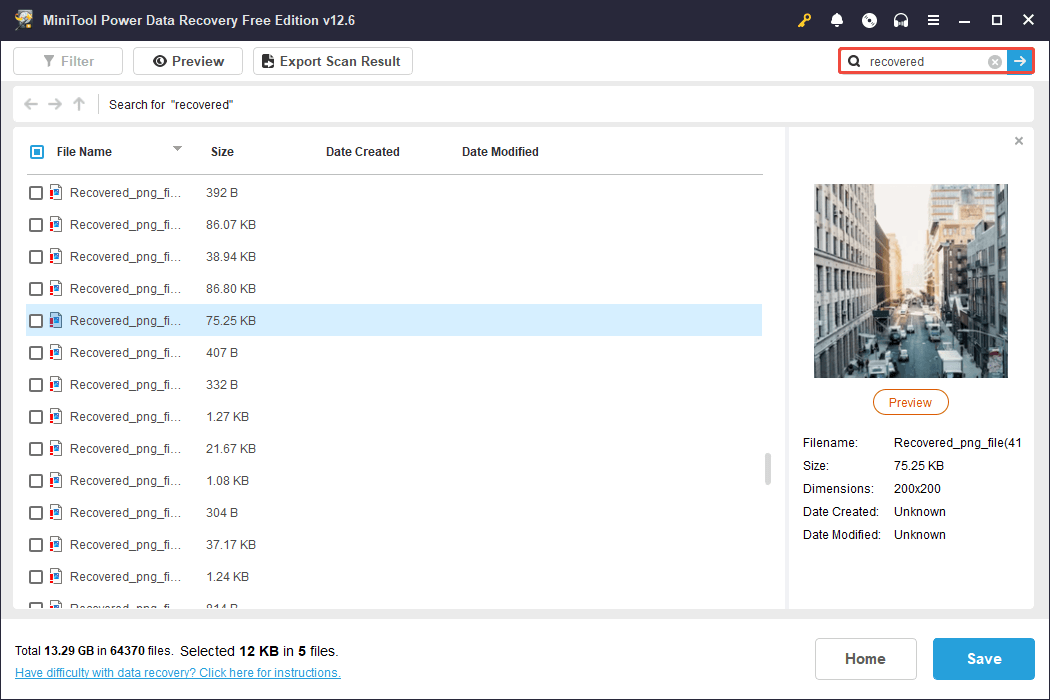Click the PNG file icon on the 392 B row
This screenshot has height=700, width=1050.
pyautogui.click(x=55, y=192)
